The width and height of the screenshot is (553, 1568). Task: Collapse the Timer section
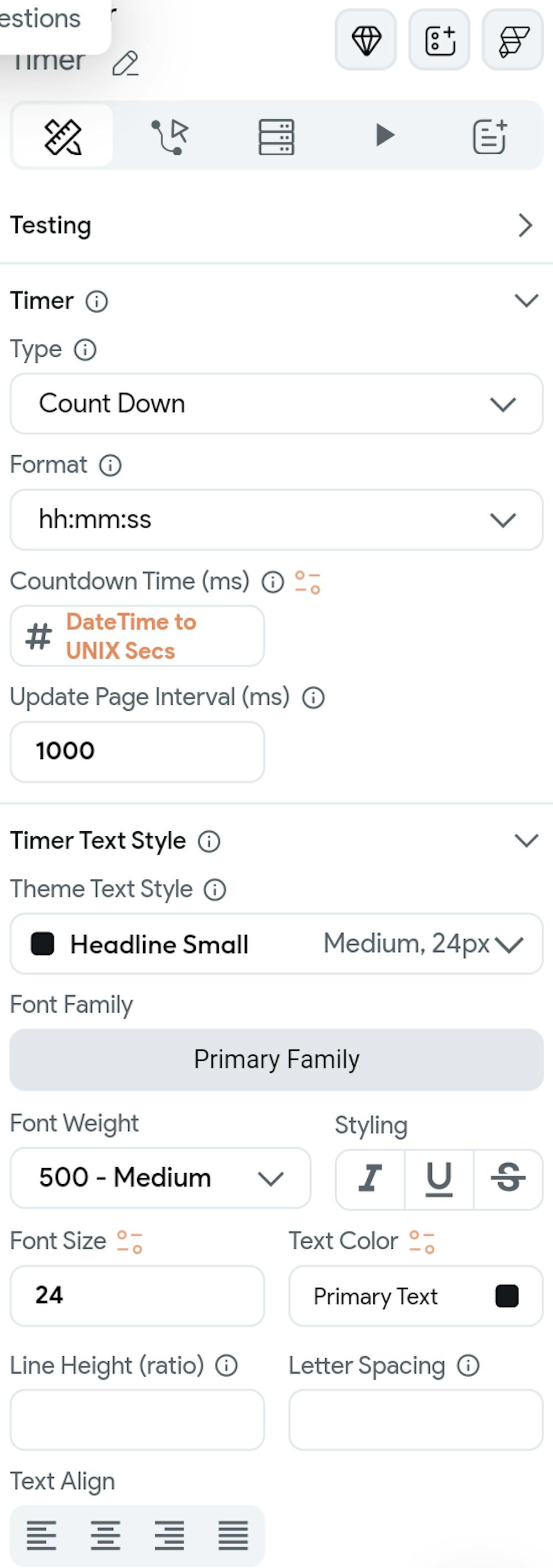(526, 299)
